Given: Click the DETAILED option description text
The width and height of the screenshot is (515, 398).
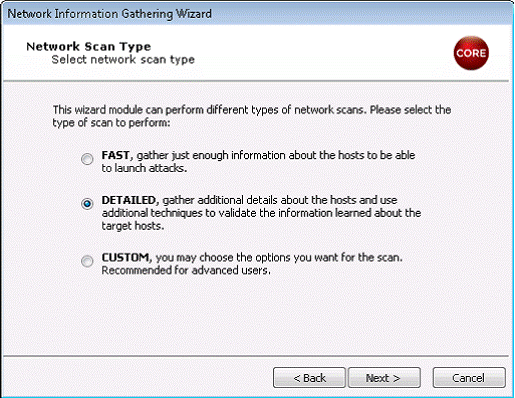Looking at the screenshot, I should (261, 213).
